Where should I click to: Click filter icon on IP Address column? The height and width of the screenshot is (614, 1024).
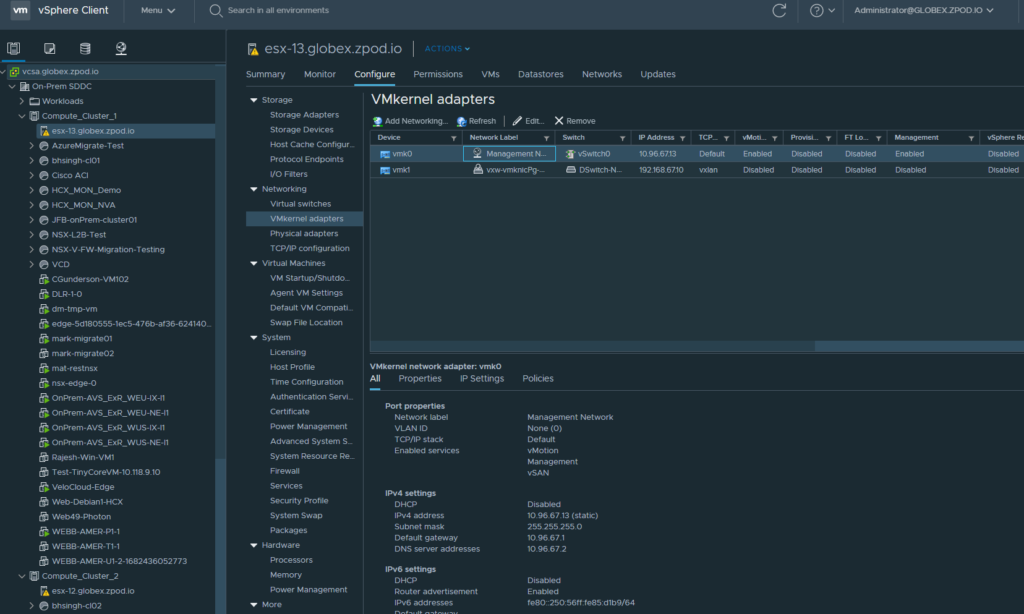[x=682, y=138]
